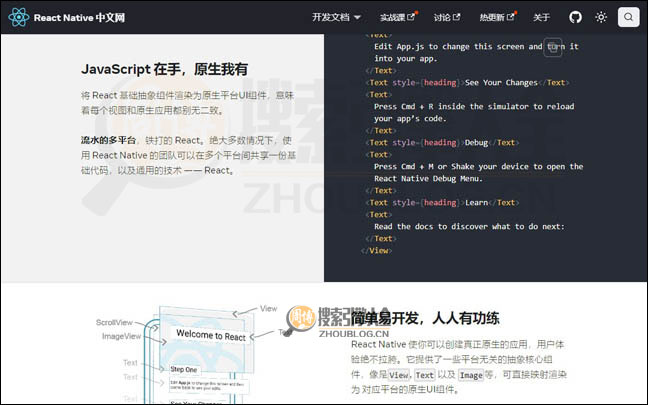This screenshot has width=648, height=405.
Task: Click the ScrollView diagram label
Action: [x=114, y=322]
